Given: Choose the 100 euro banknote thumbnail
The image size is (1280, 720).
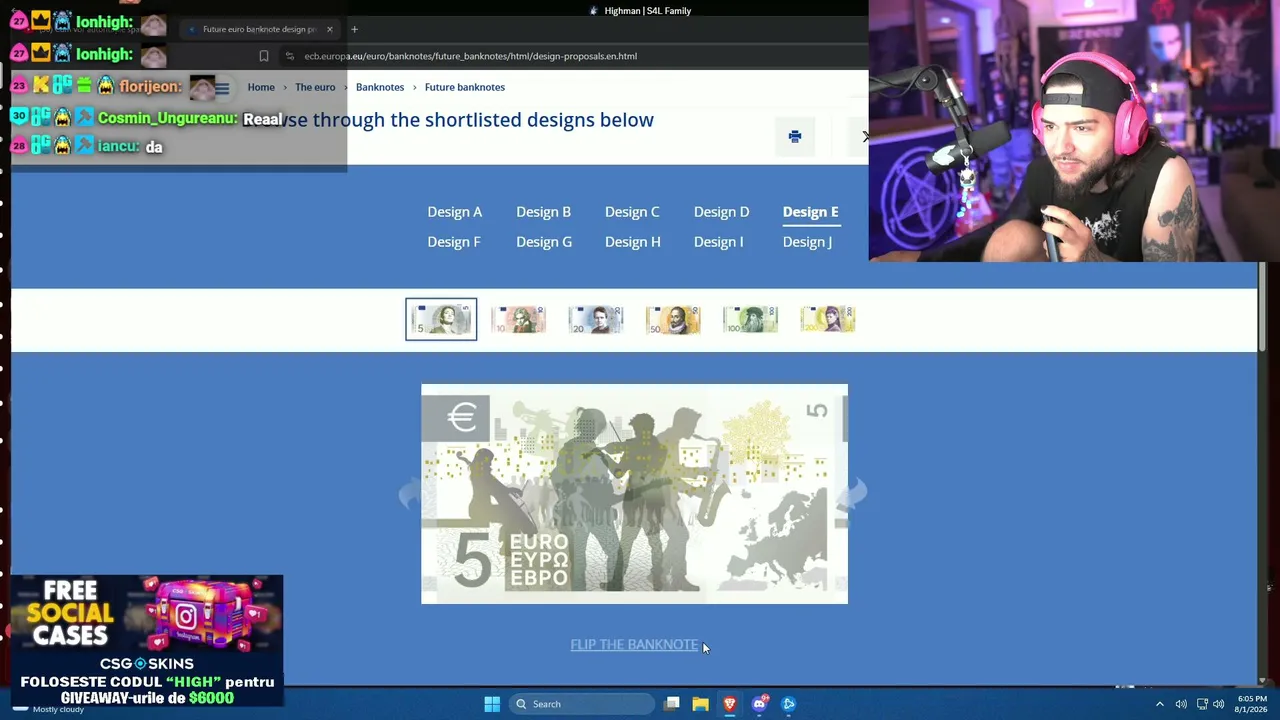Looking at the screenshot, I should (750, 319).
